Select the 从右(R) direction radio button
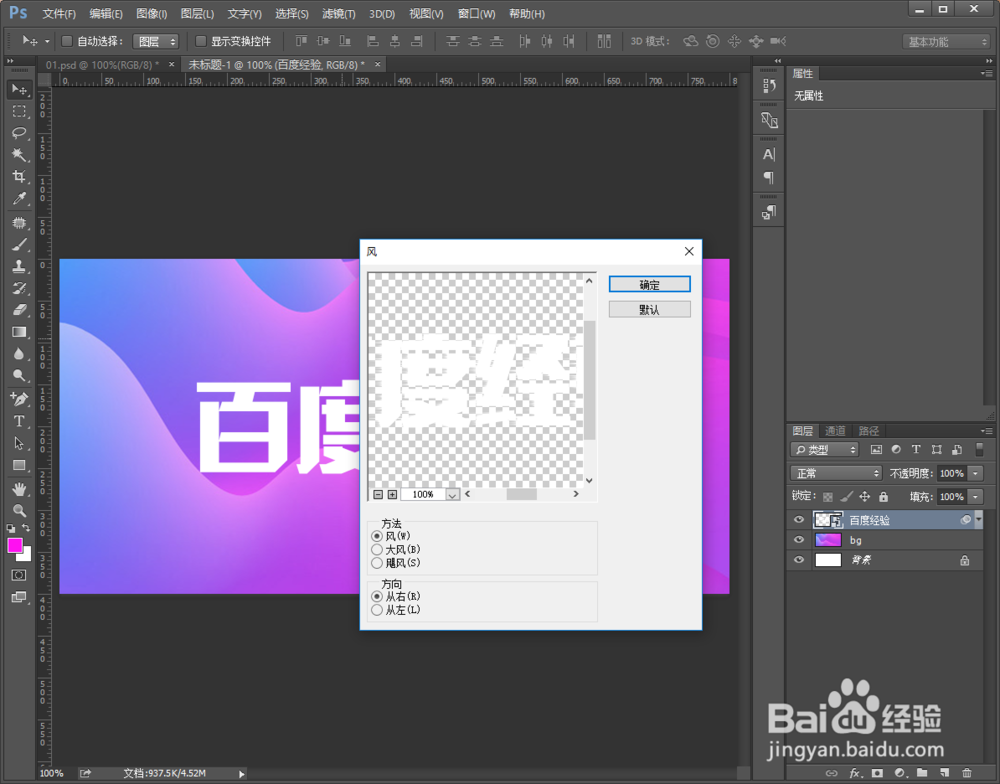 tap(377, 596)
